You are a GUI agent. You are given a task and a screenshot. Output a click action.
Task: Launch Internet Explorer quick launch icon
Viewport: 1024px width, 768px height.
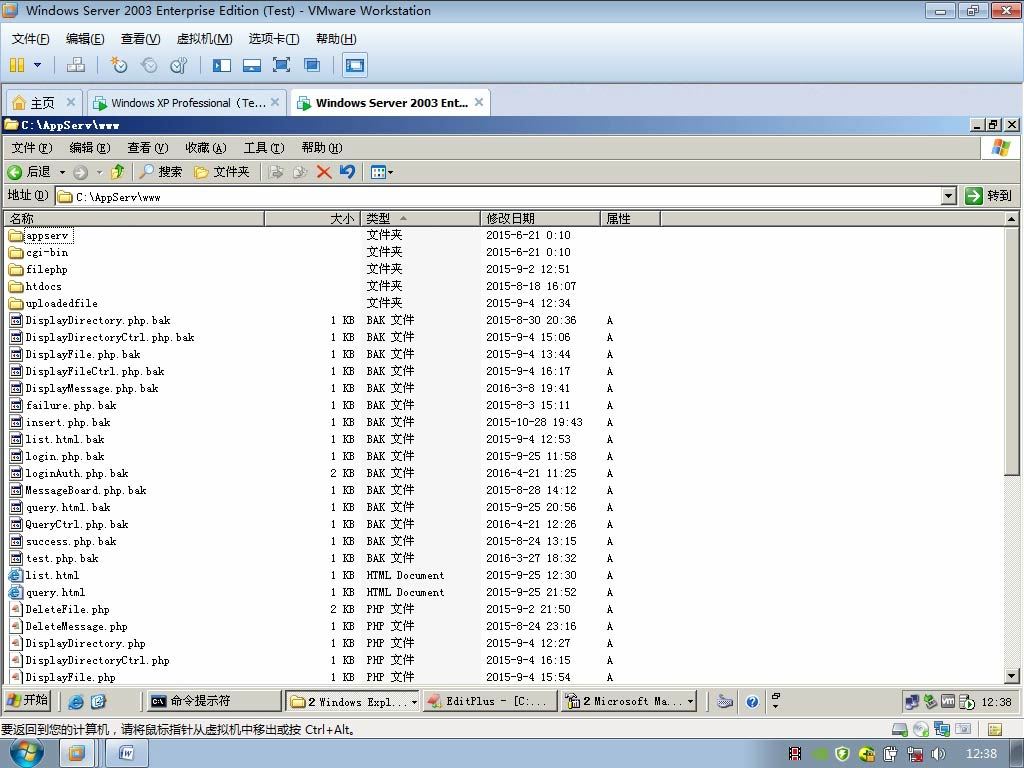76,701
